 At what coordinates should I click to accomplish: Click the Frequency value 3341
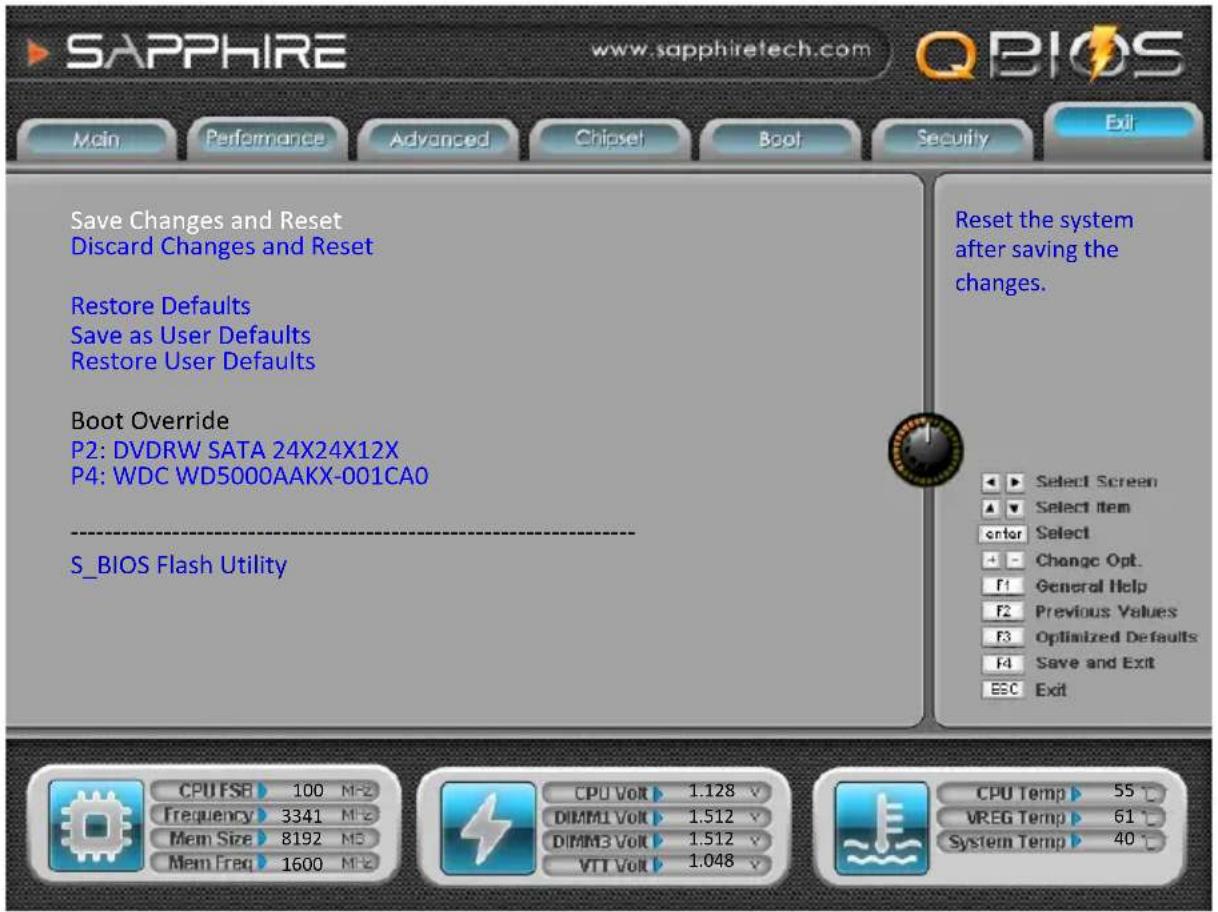[302, 816]
